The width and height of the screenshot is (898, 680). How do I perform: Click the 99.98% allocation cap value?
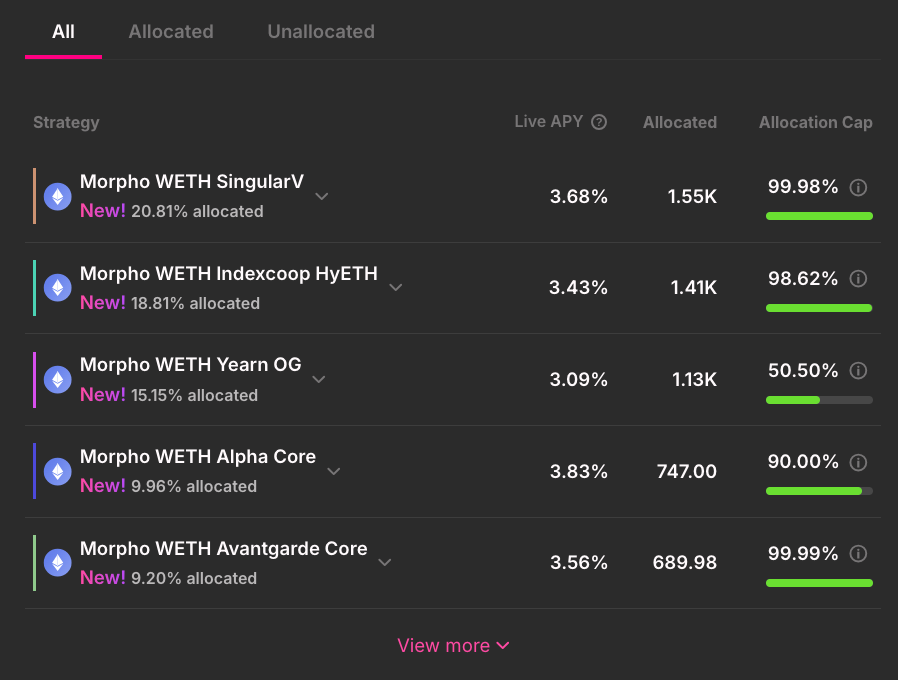pyautogui.click(x=802, y=187)
